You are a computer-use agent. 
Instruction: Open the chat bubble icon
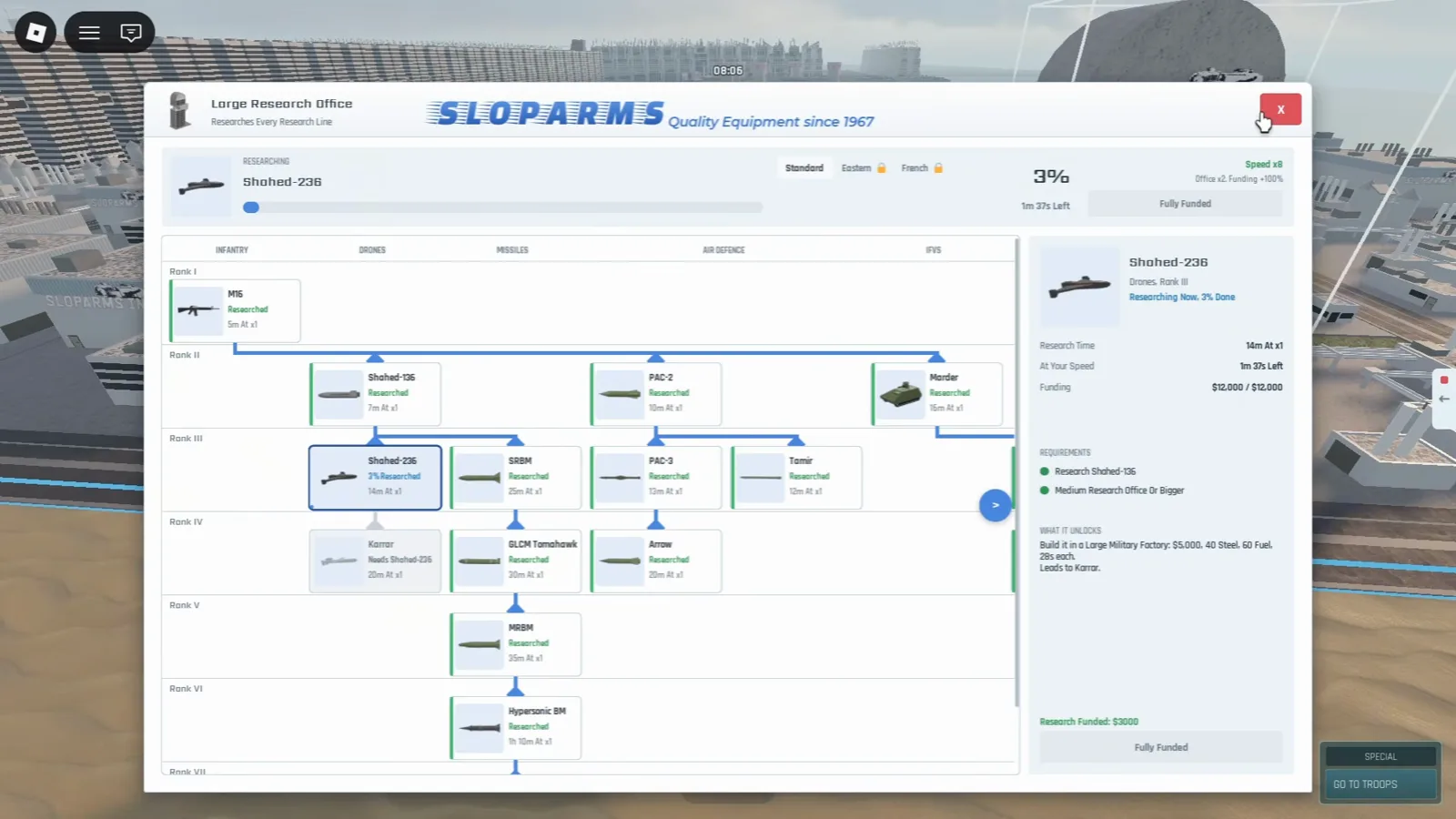pos(131,33)
